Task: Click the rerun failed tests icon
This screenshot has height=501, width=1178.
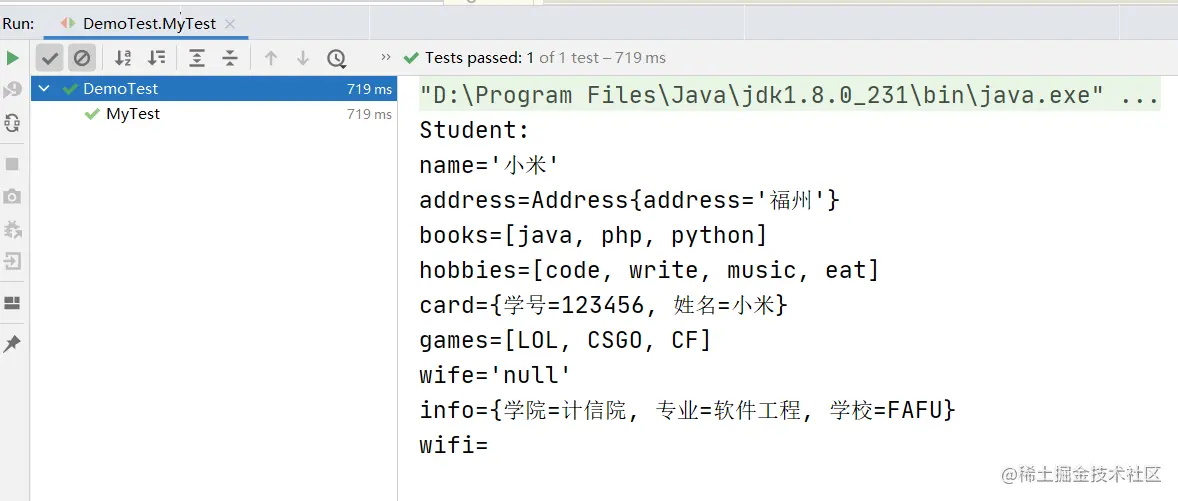Action: tap(12, 91)
